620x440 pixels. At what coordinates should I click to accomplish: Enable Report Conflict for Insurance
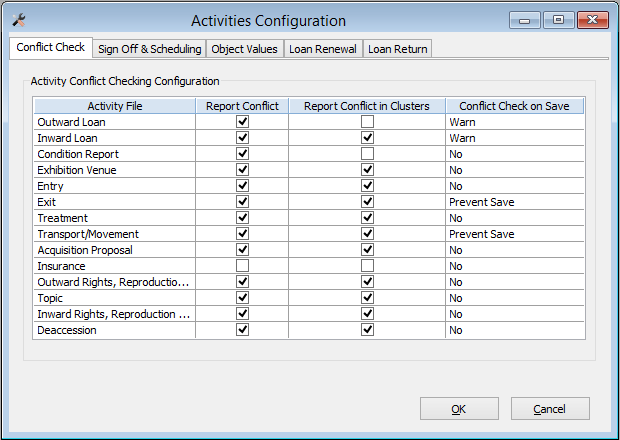point(242,266)
